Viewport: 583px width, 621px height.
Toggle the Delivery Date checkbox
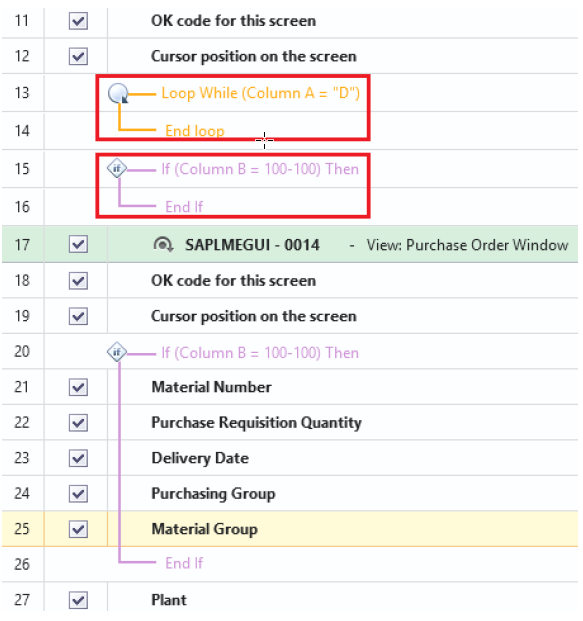(78, 458)
